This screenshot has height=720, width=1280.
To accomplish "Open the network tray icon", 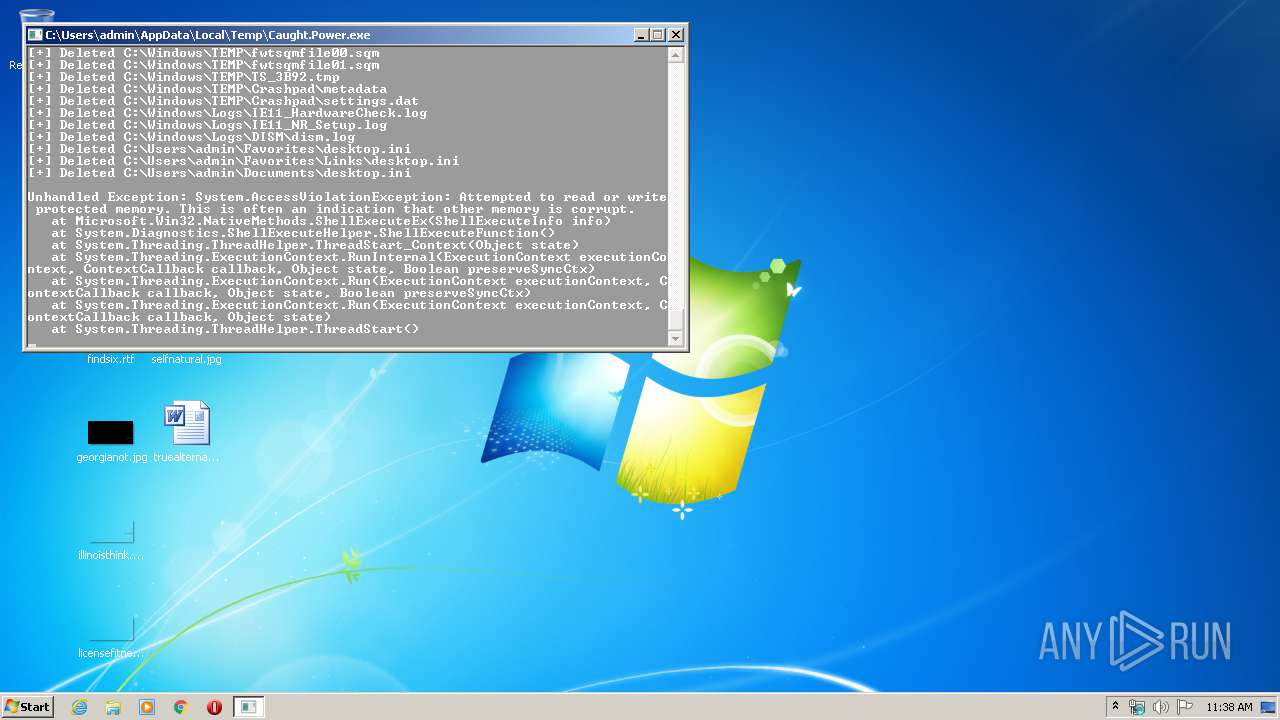I will coord(1137,707).
